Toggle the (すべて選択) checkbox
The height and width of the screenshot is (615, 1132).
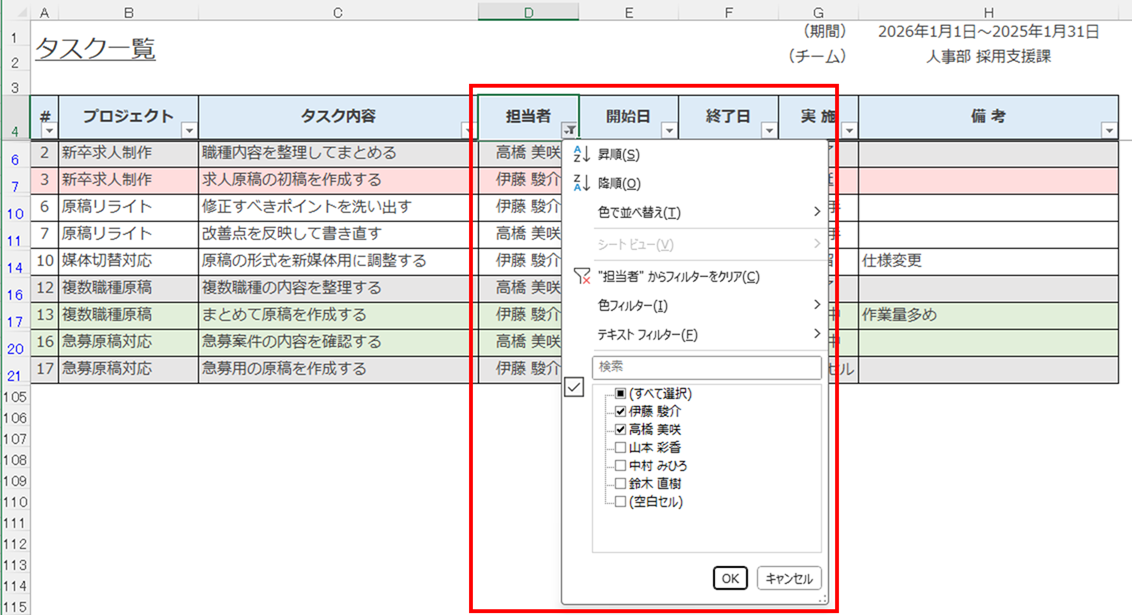coord(621,394)
